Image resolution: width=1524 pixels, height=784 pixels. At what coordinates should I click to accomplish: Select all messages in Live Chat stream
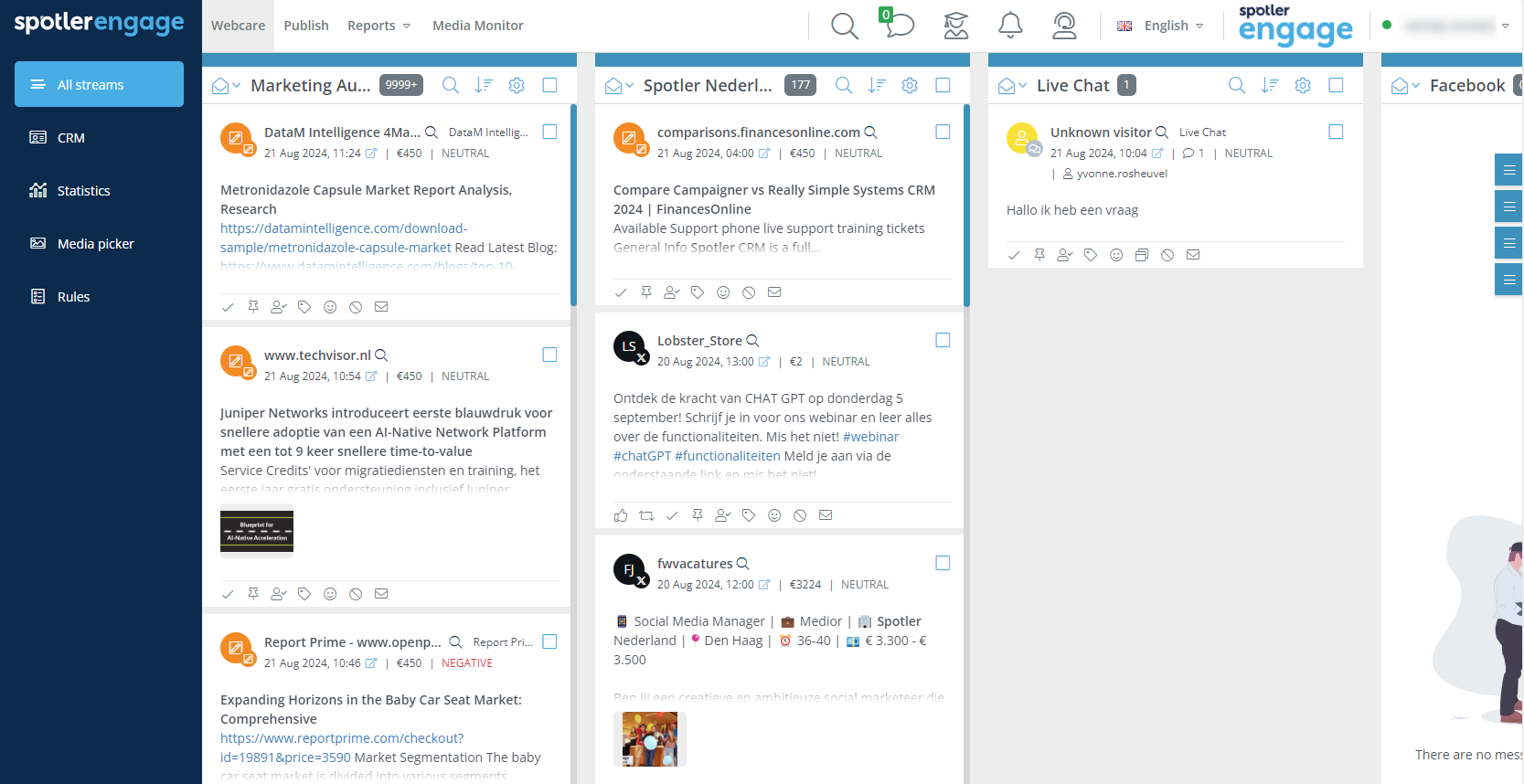click(1336, 85)
